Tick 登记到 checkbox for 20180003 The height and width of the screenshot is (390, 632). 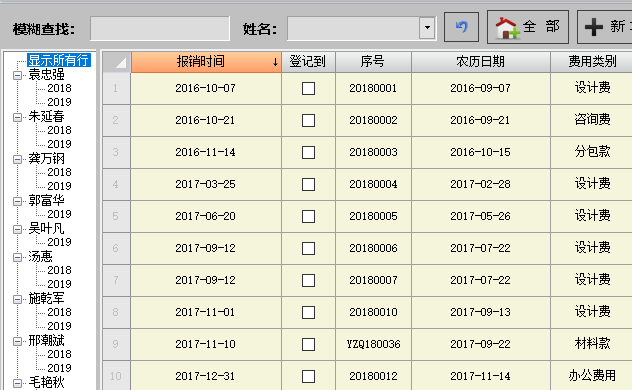coord(308,152)
